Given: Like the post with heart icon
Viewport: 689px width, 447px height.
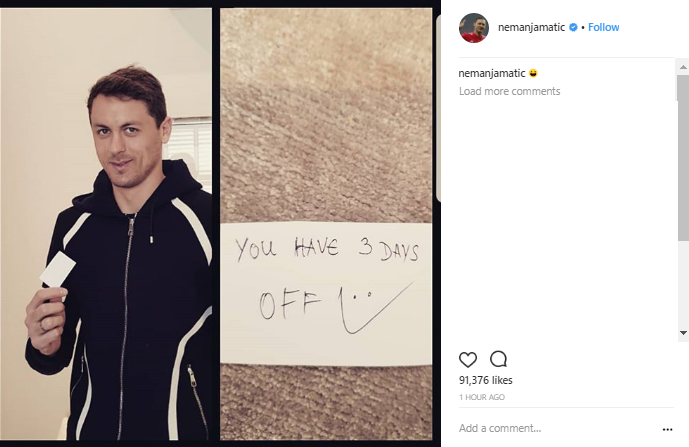Looking at the screenshot, I should [468, 360].
